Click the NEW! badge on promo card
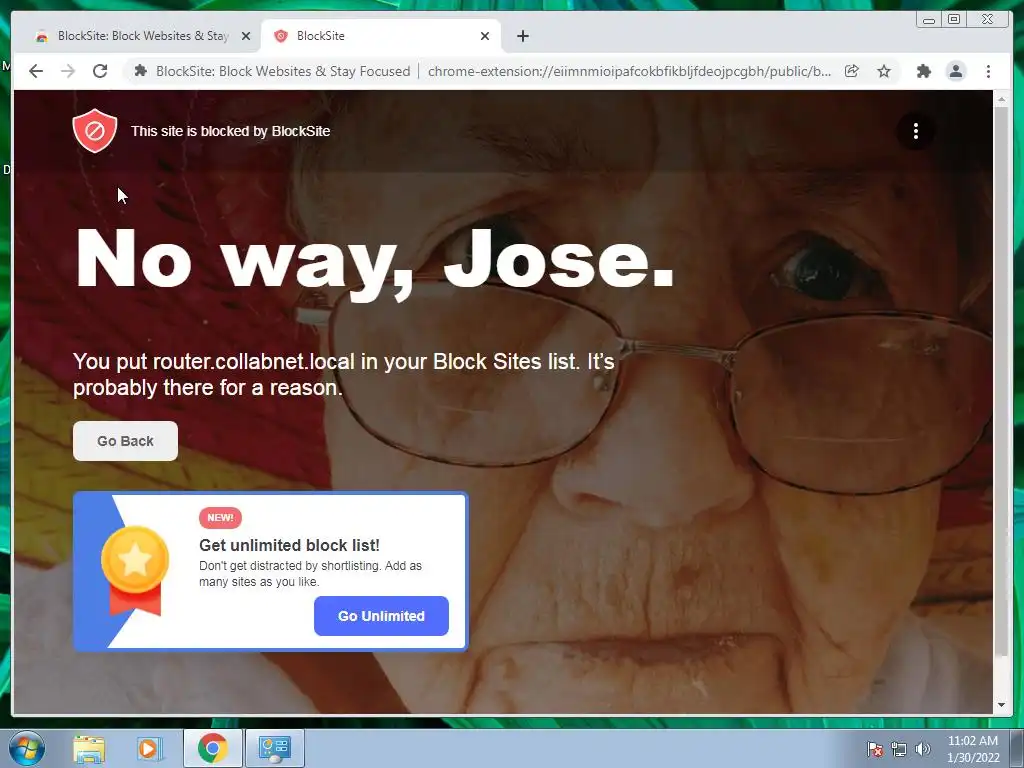1024x768 pixels. tap(220, 517)
